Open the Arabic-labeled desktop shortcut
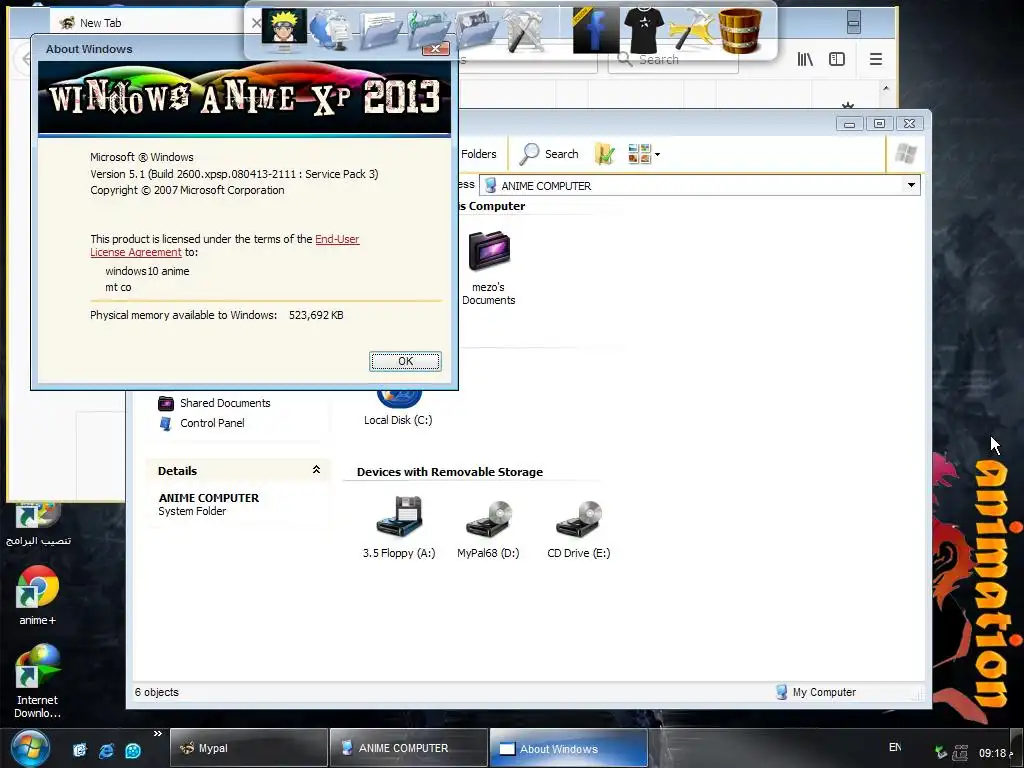The image size is (1024, 768). (x=37, y=526)
